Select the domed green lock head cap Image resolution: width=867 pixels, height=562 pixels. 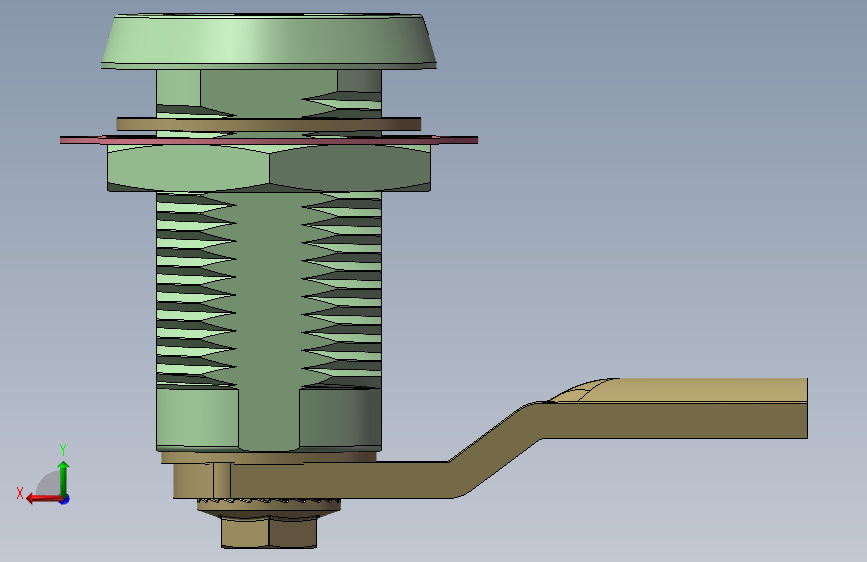tap(269, 42)
